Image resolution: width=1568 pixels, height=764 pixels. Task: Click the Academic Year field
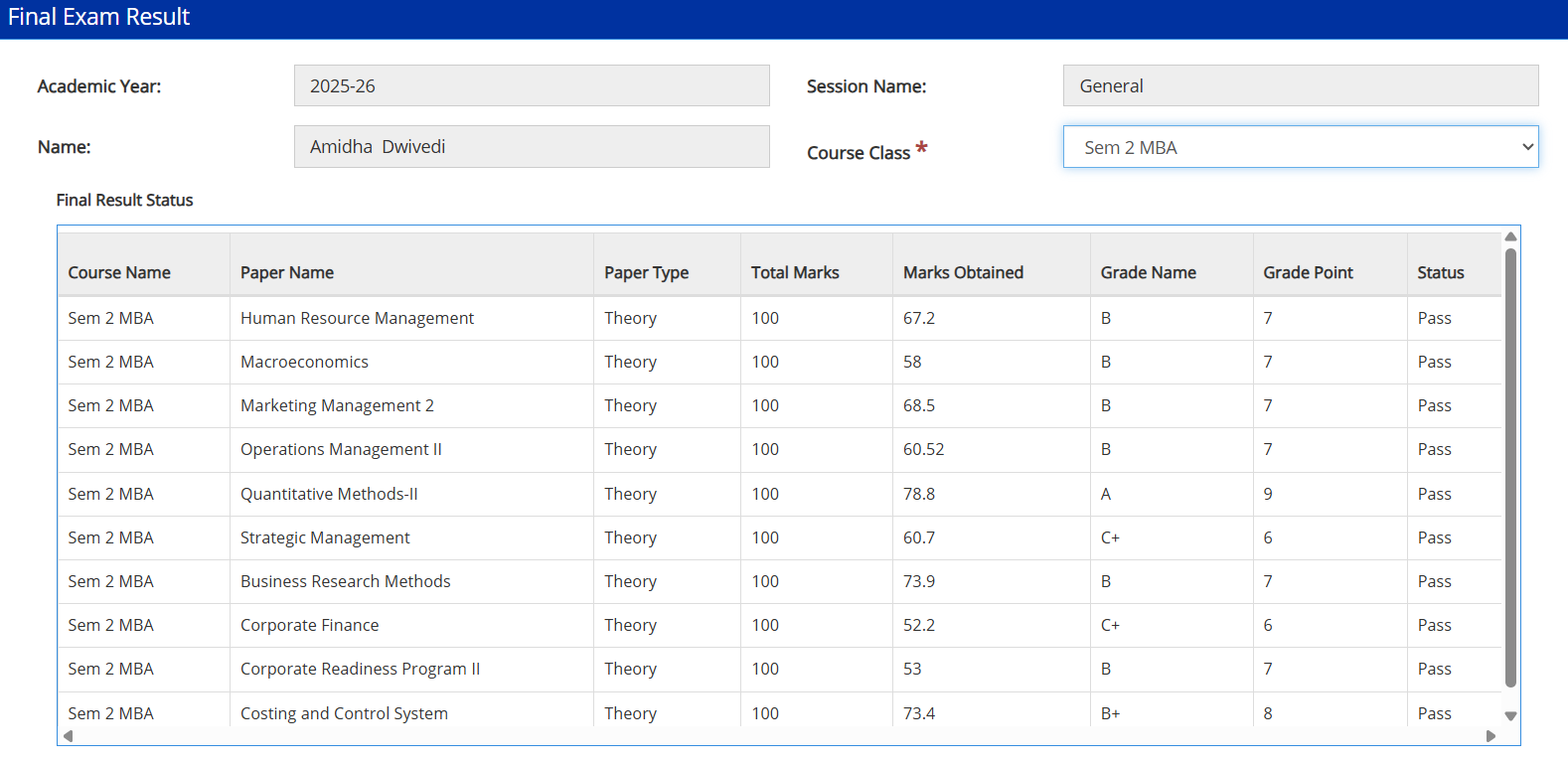click(x=532, y=86)
